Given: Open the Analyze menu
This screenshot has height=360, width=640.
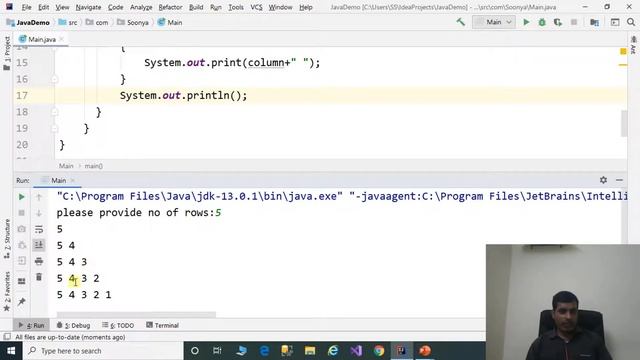Looking at the screenshot, I should tap(141, 7).
